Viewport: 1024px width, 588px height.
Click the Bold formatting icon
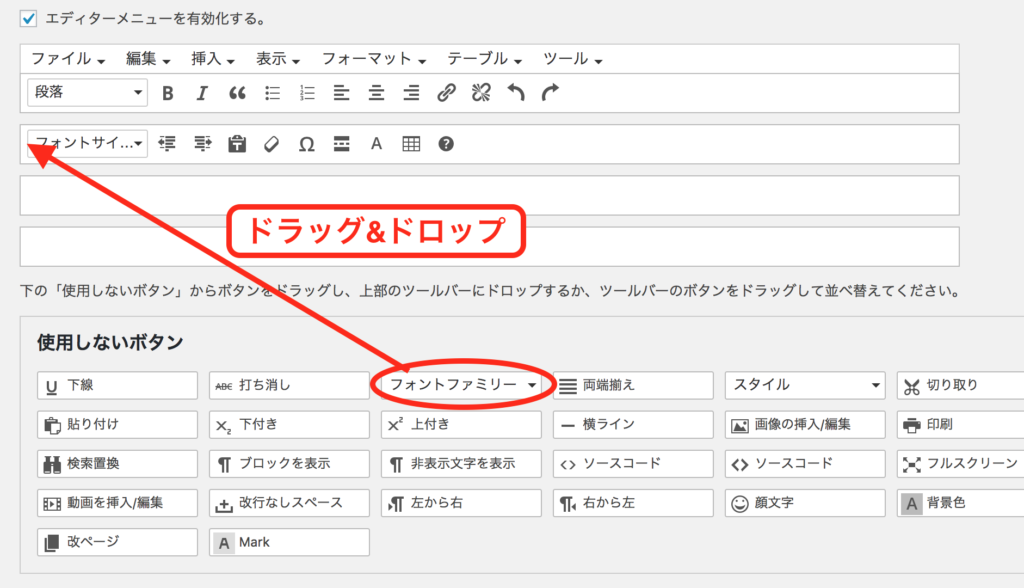click(168, 93)
